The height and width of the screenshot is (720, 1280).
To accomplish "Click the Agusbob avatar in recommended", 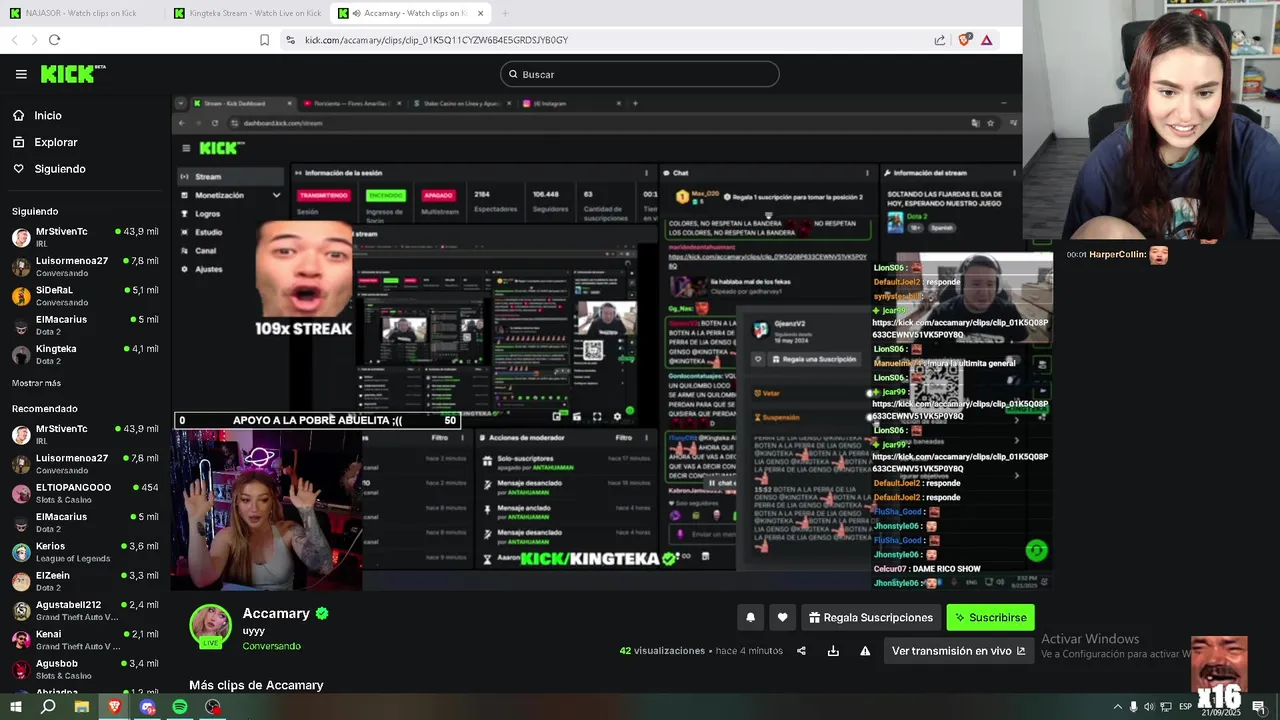I will coord(21,669).
